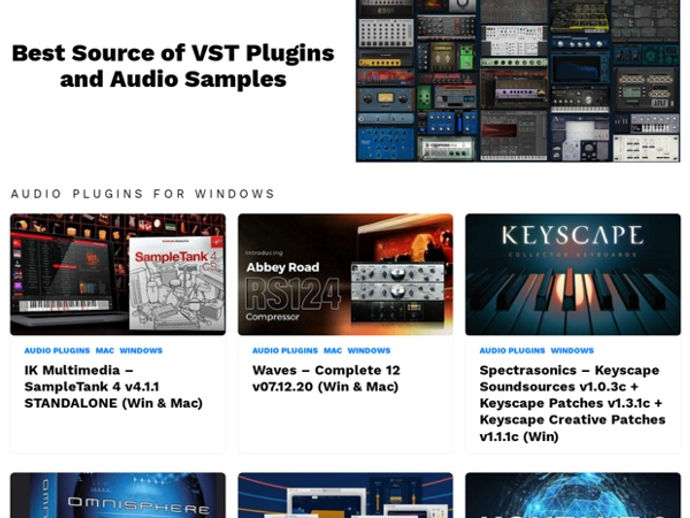Image resolution: width=690 pixels, height=518 pixels.
Task: Open the Keyscape Collector Keyboards thumbnail
Action: (573, 274)
